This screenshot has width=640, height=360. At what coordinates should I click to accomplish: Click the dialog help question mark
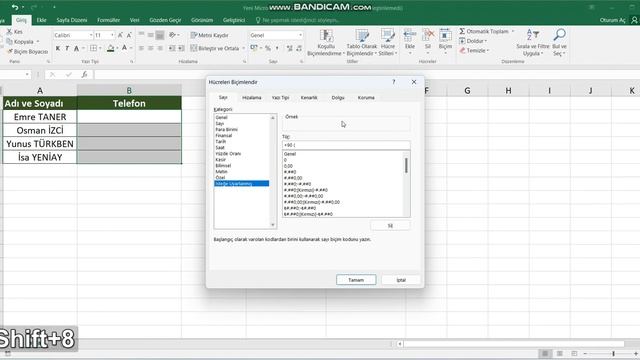click(394, 82)
